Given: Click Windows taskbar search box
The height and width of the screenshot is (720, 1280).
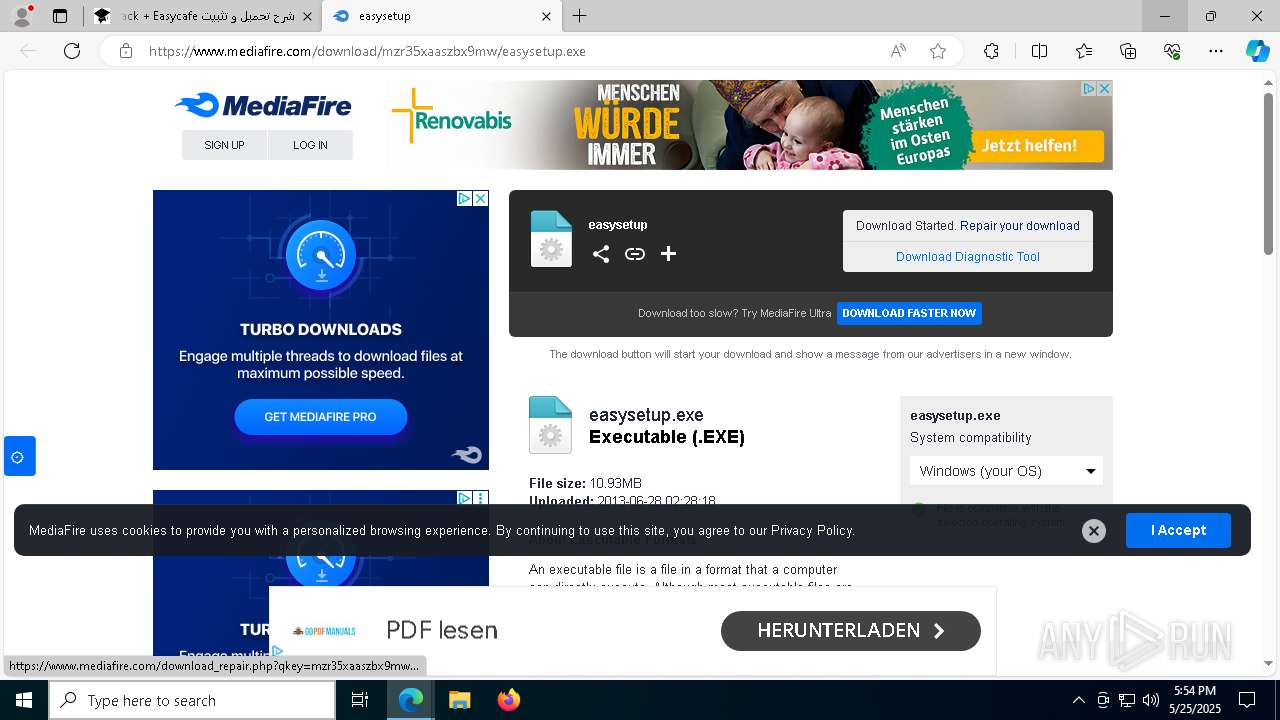Looking at the screenshot, I should [192, 700].
